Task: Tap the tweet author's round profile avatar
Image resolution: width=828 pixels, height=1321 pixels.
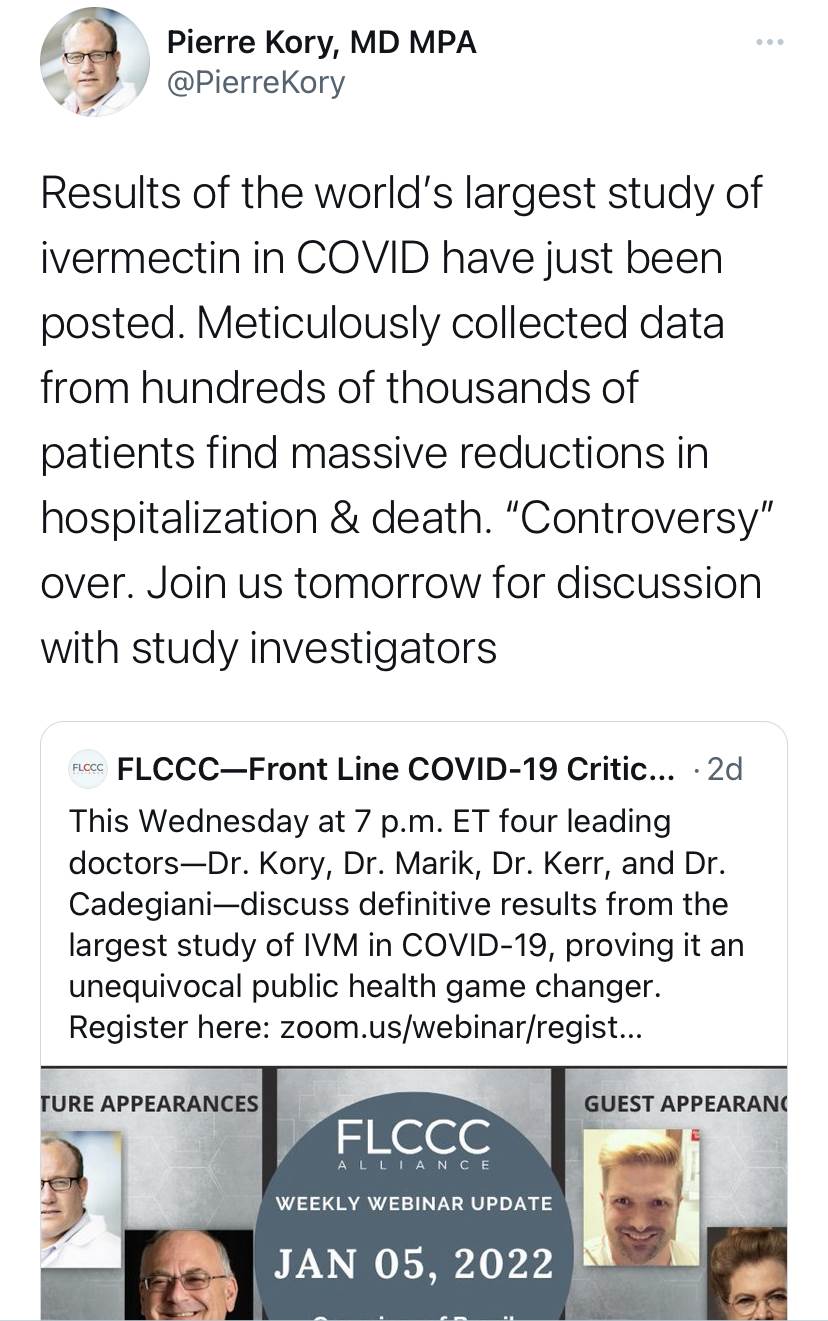Action: [94, 62]
